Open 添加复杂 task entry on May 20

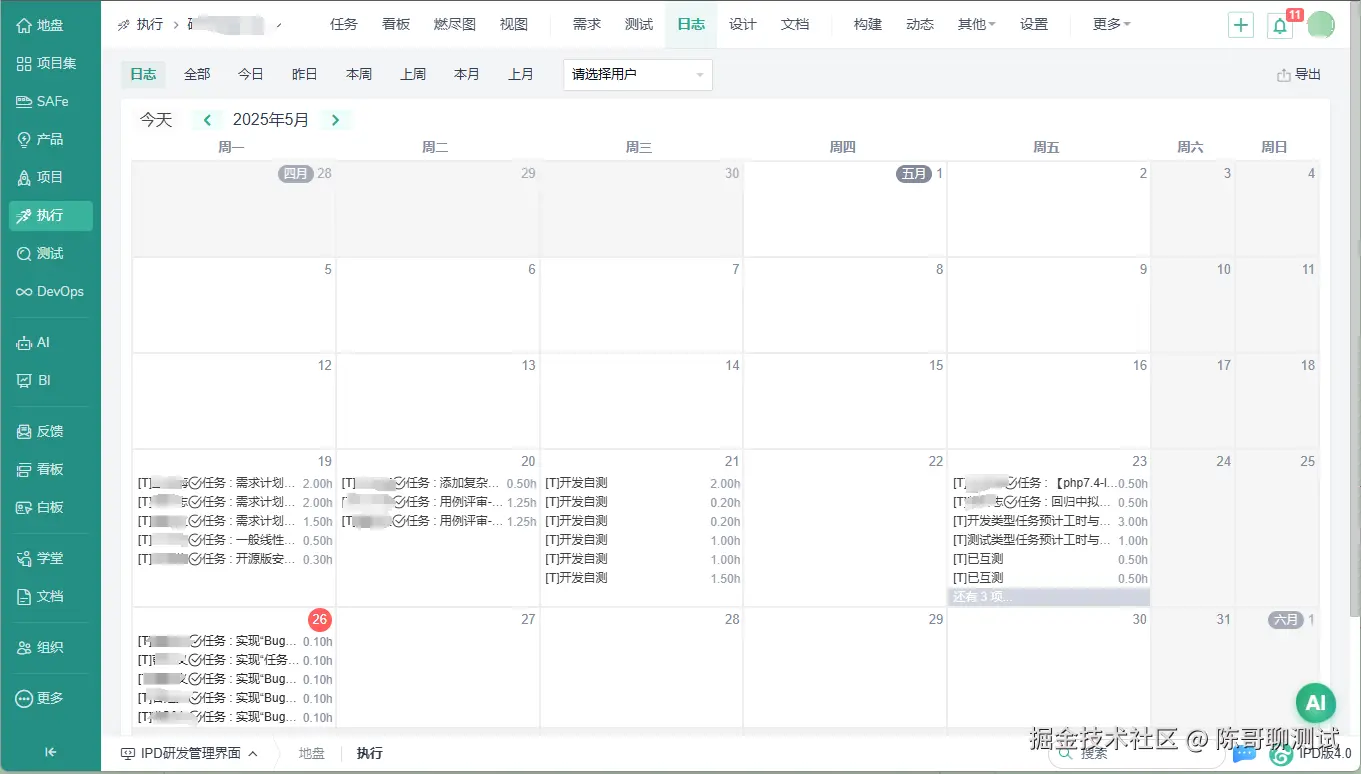(439, 483)
